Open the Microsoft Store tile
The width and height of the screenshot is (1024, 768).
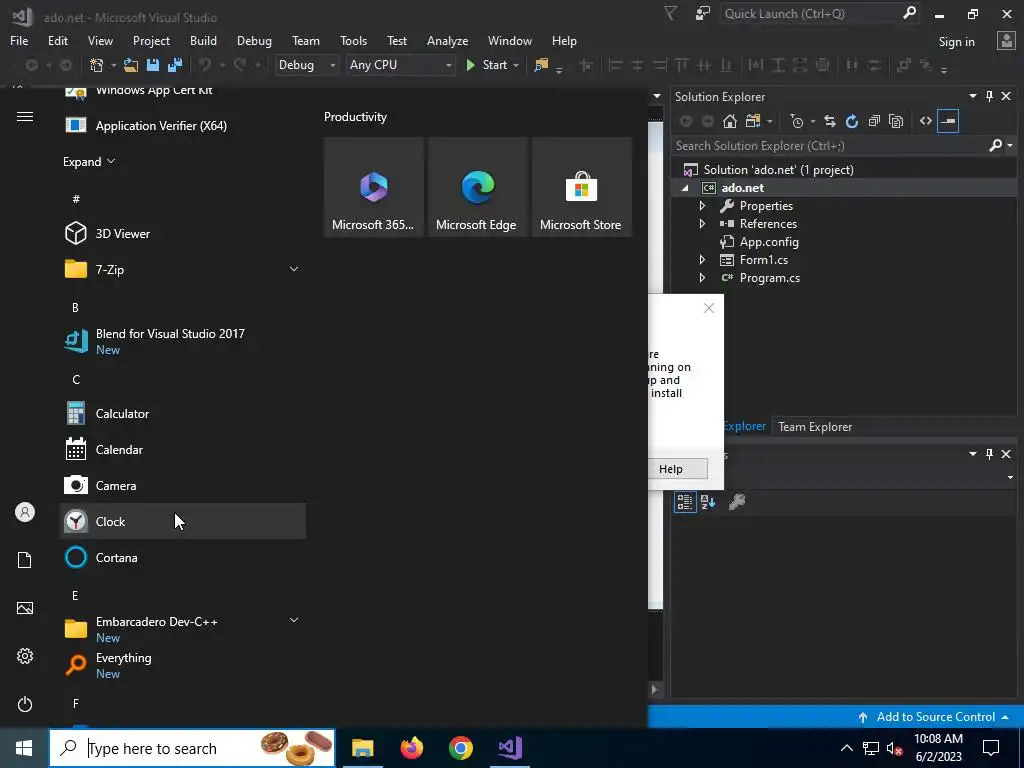click(581, 187)
